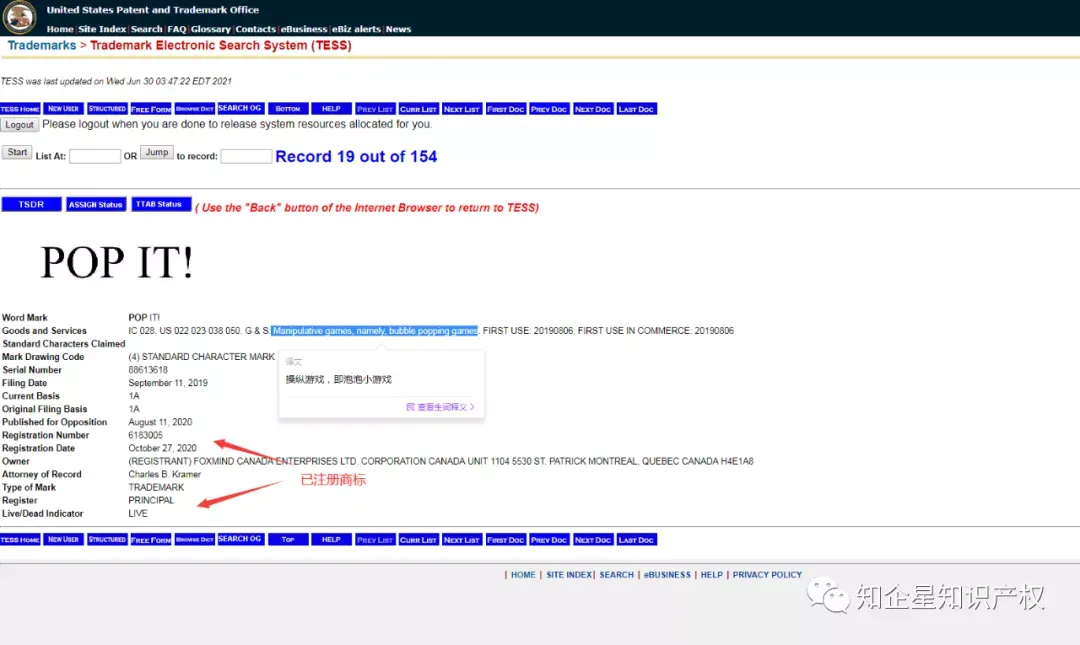Jump to page Bottom button
Image resolution: width=1080 pixels, height=645 pixels.
click(288, 109)
